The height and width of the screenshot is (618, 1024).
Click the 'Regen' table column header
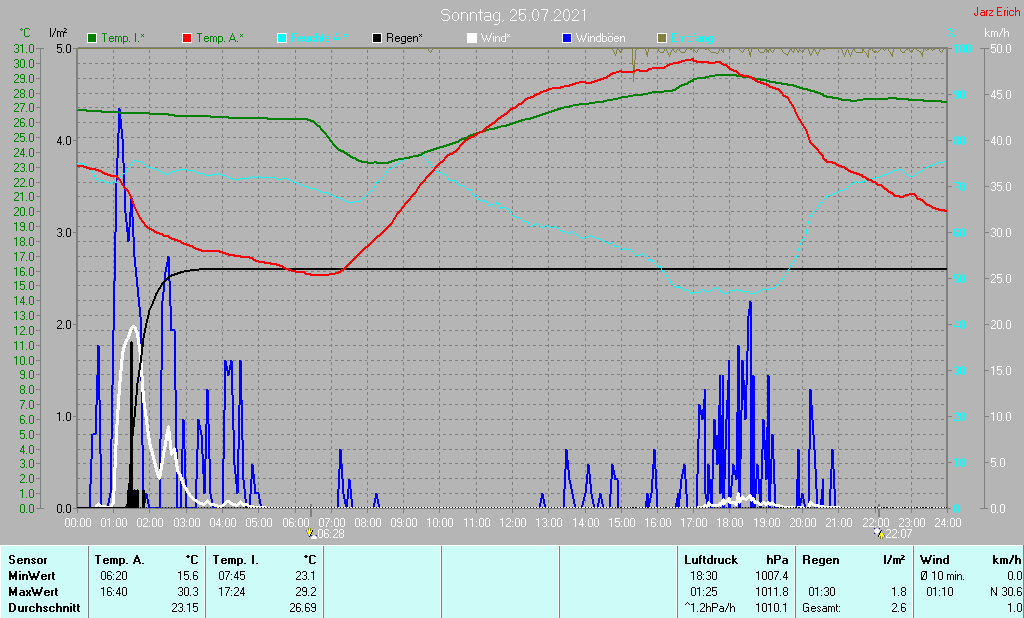820,560
